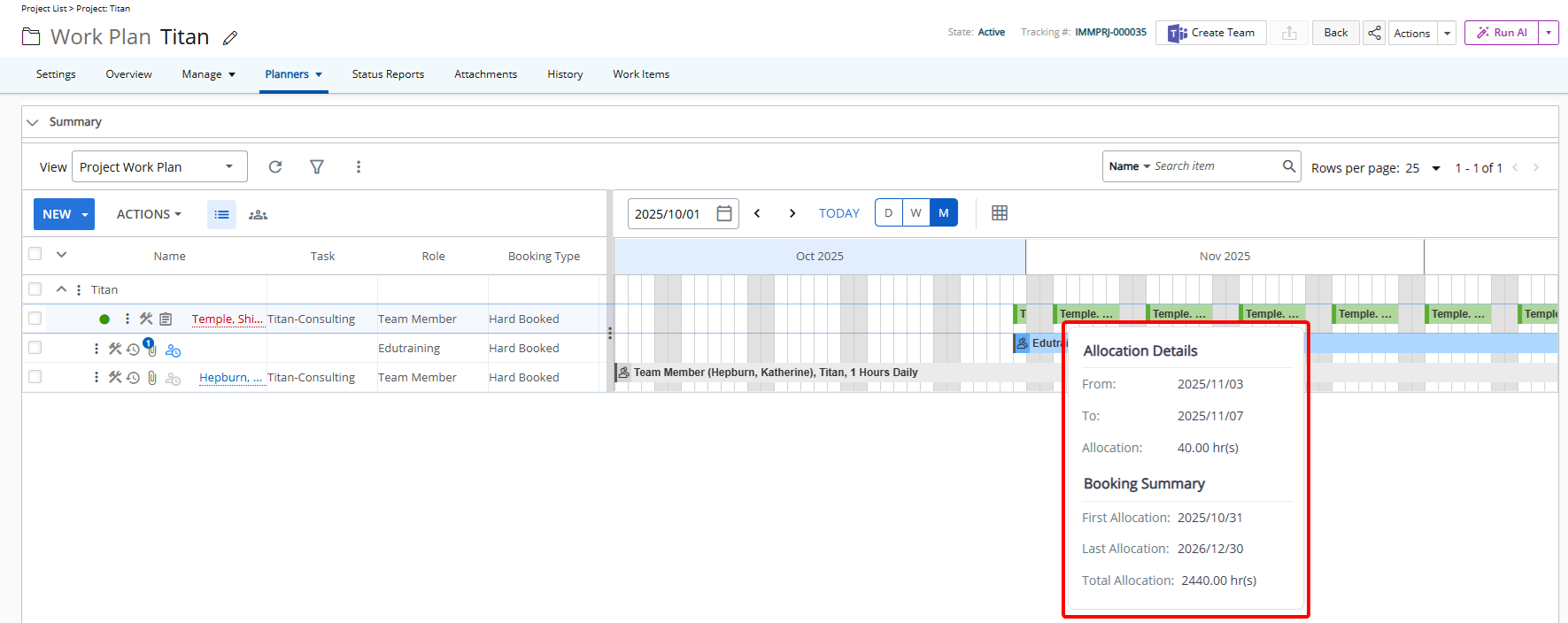
Task: Click the refresh icon next to View
Action: pyautogui.click(x=275, y=166)
